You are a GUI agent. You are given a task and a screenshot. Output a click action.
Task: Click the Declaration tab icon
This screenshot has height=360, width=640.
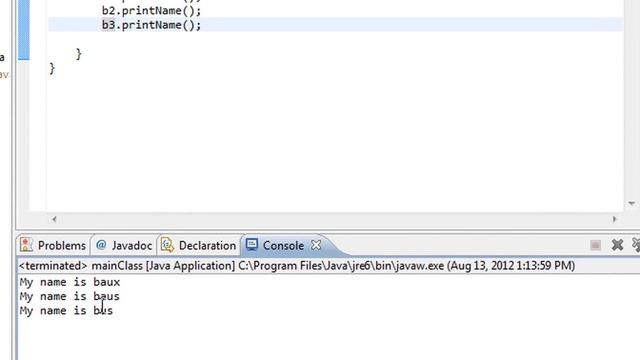167,245
